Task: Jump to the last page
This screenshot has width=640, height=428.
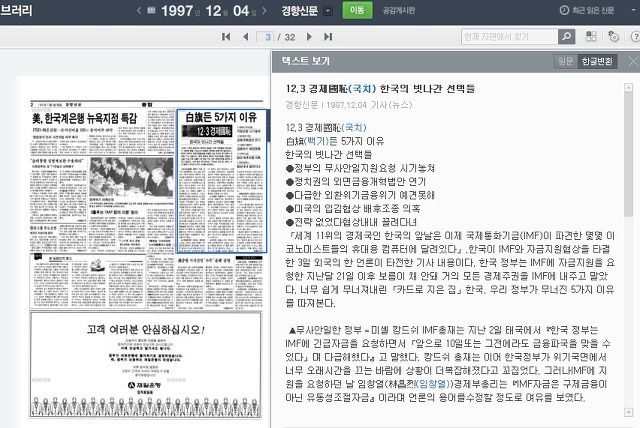Action: (x=328, y=37)
